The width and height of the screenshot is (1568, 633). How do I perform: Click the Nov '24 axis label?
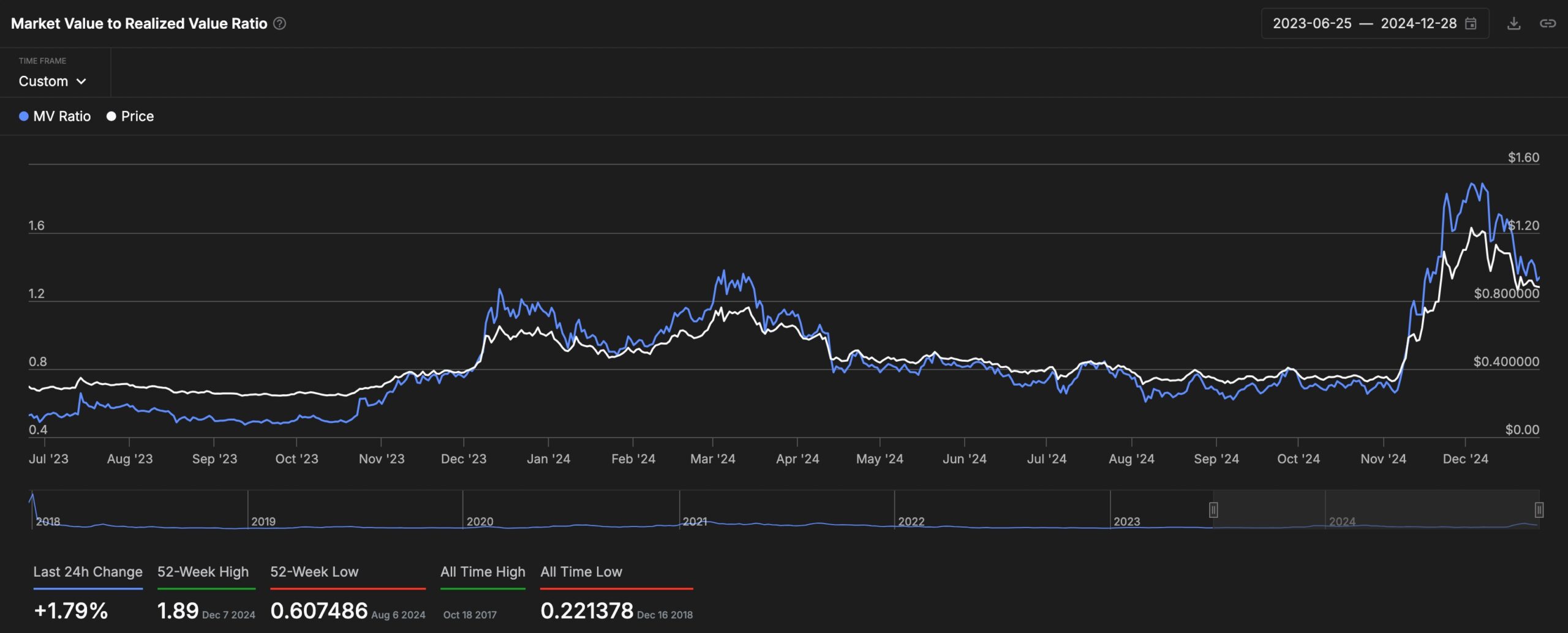1383,459
